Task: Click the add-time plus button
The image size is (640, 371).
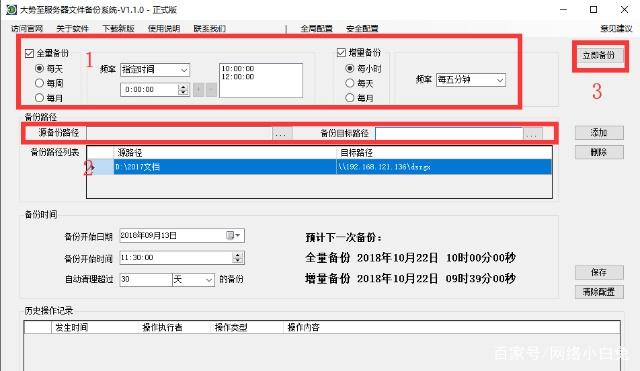Action: click(x=199, y=89)
